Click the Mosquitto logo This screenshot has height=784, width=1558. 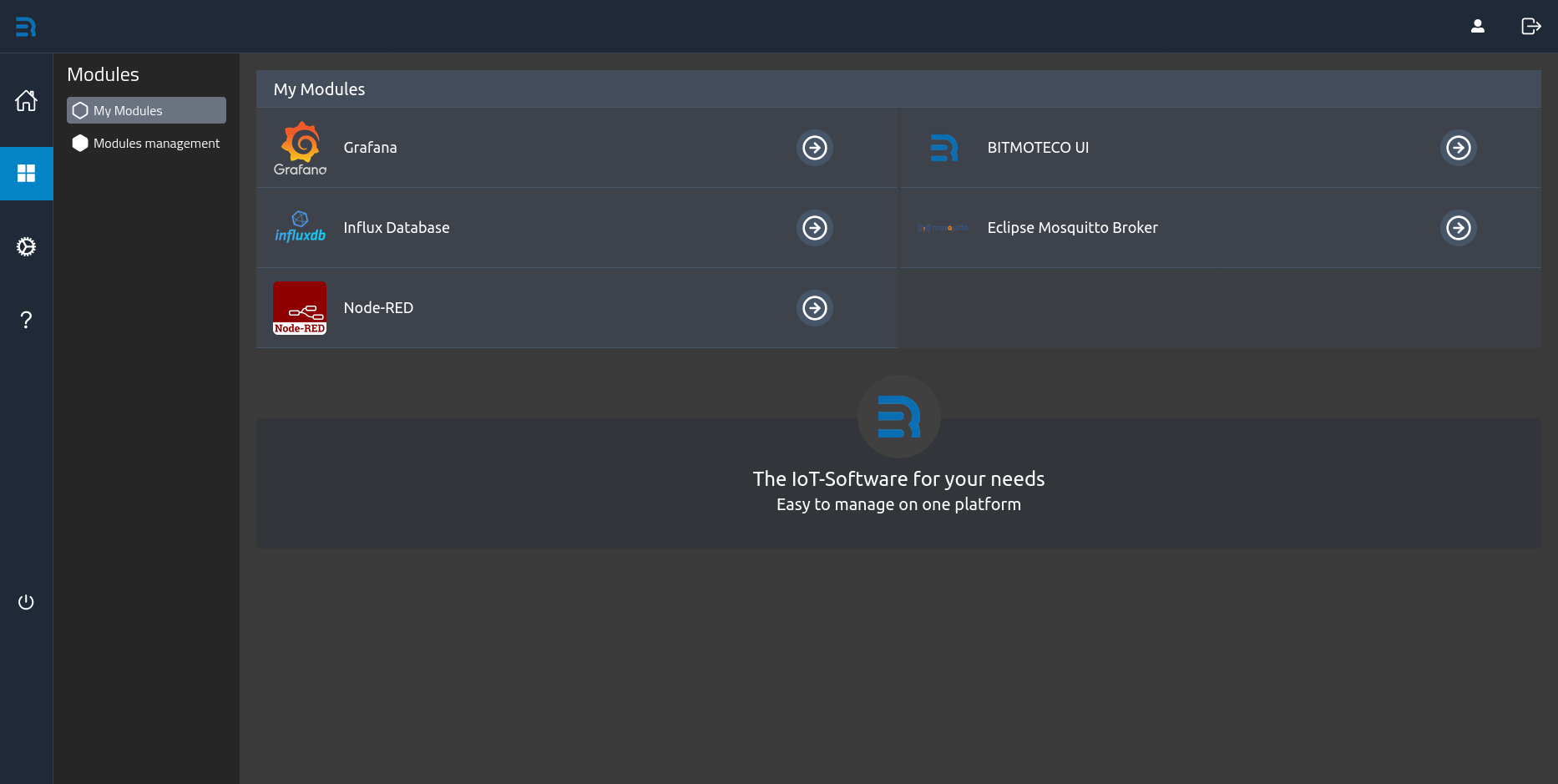[x=943, y=228]
